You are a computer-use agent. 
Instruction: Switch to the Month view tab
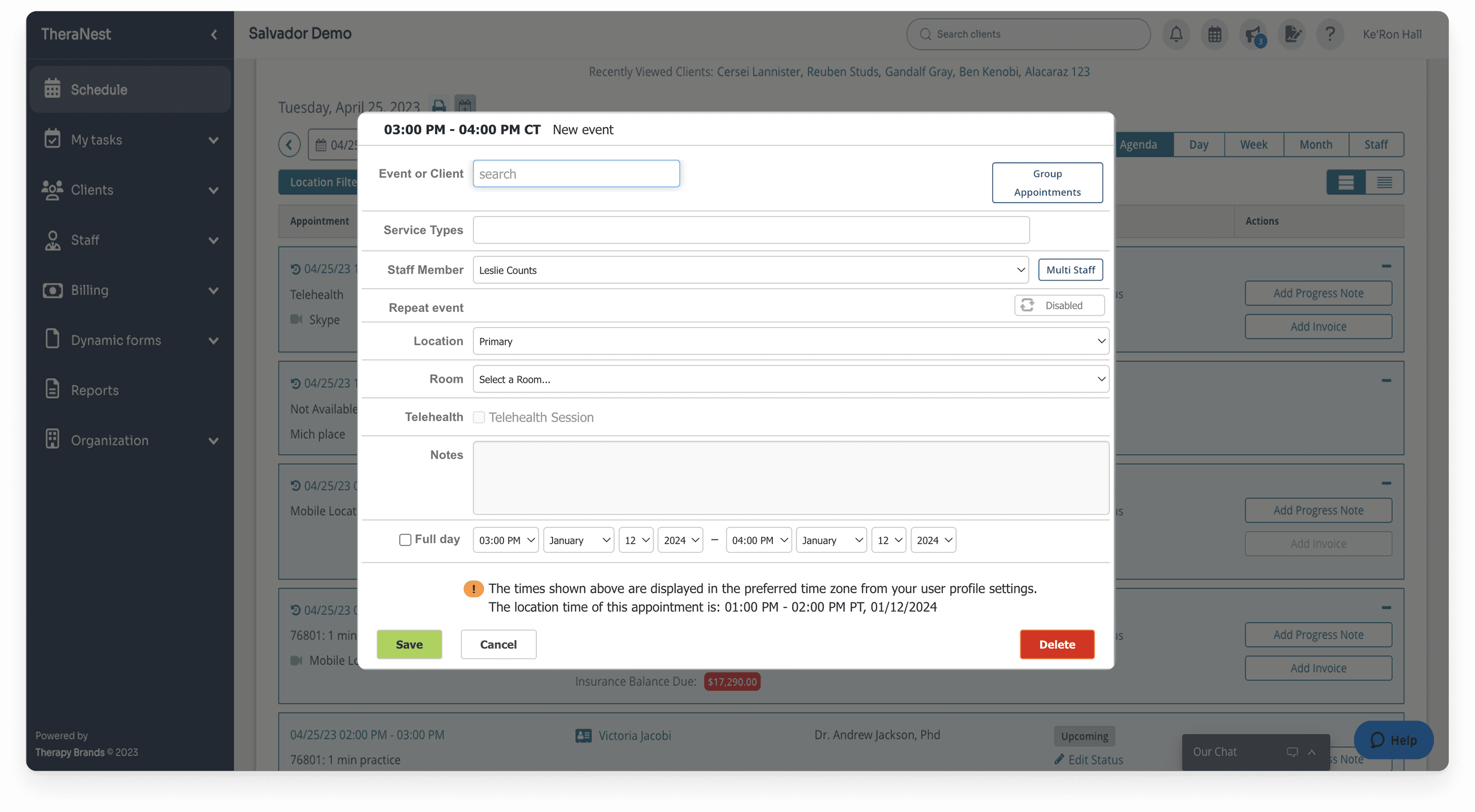point(1315,144)
